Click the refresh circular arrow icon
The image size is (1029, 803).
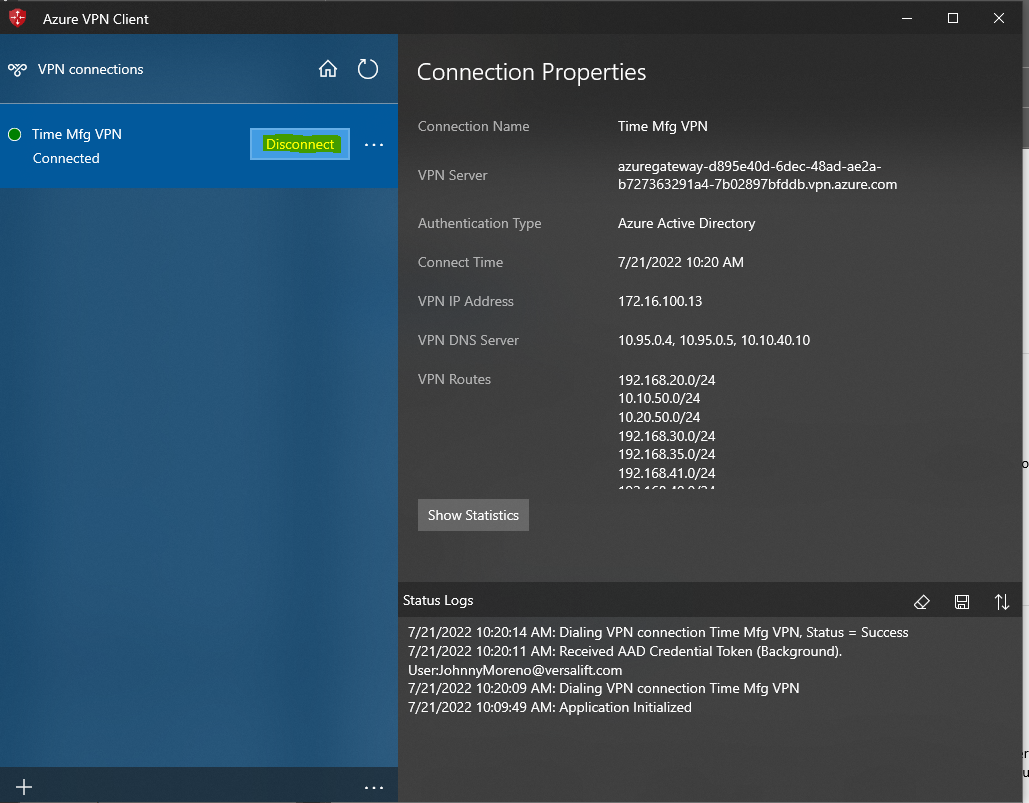click(x=368, y=69)
